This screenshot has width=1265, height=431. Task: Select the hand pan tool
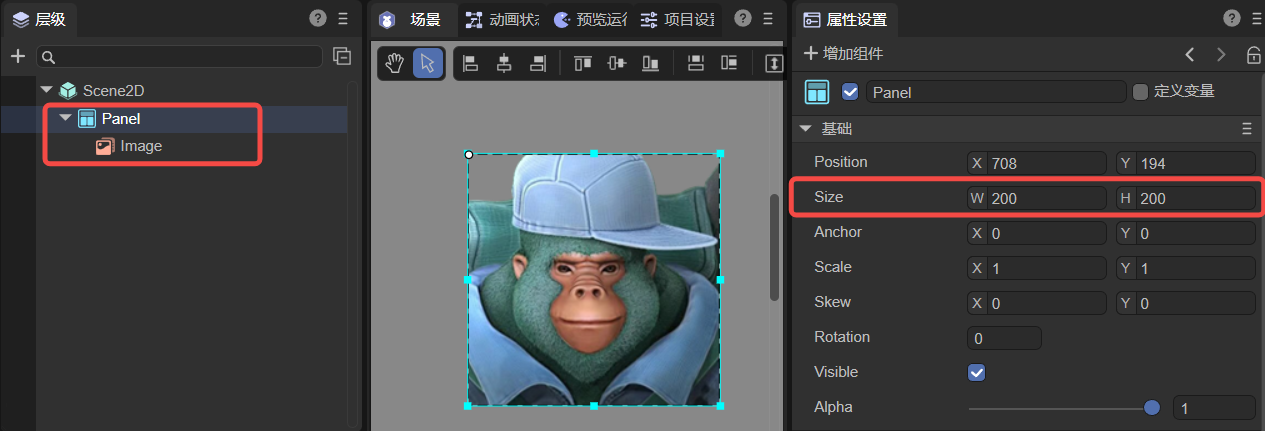tap(395, 63)
